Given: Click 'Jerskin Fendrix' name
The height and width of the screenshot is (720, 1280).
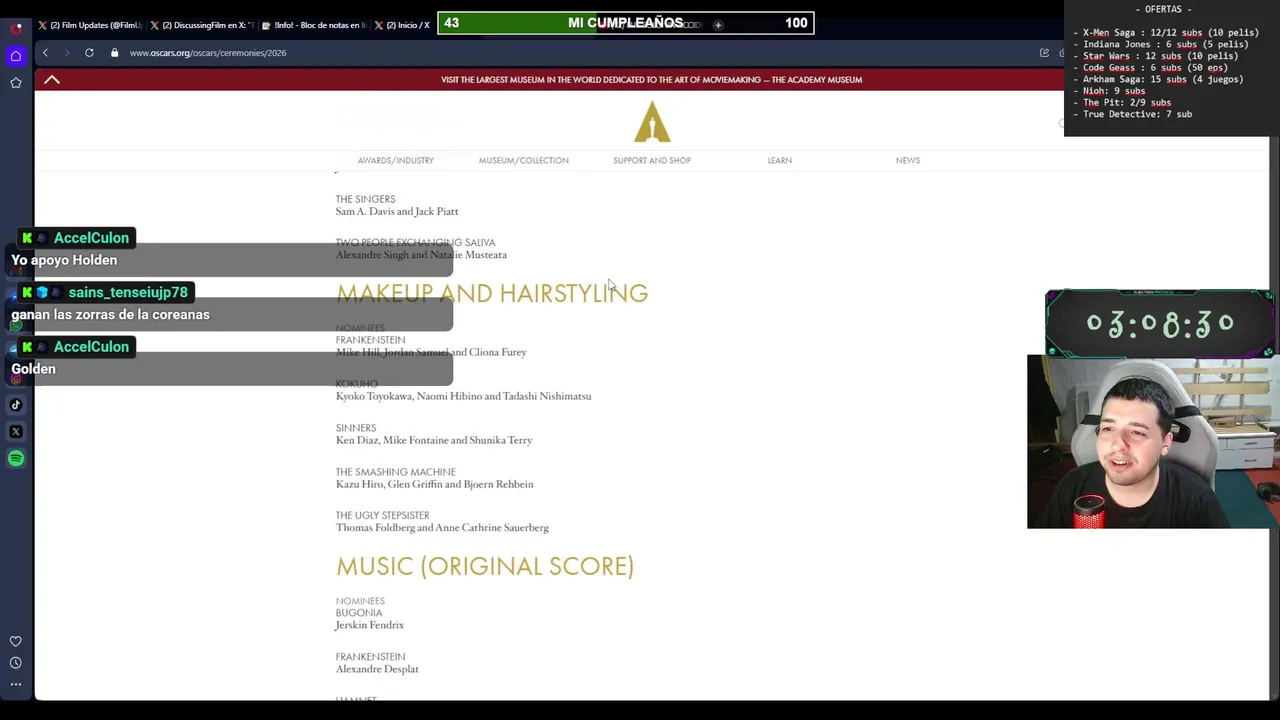Looking at the screenshot, I should [369, 625].
